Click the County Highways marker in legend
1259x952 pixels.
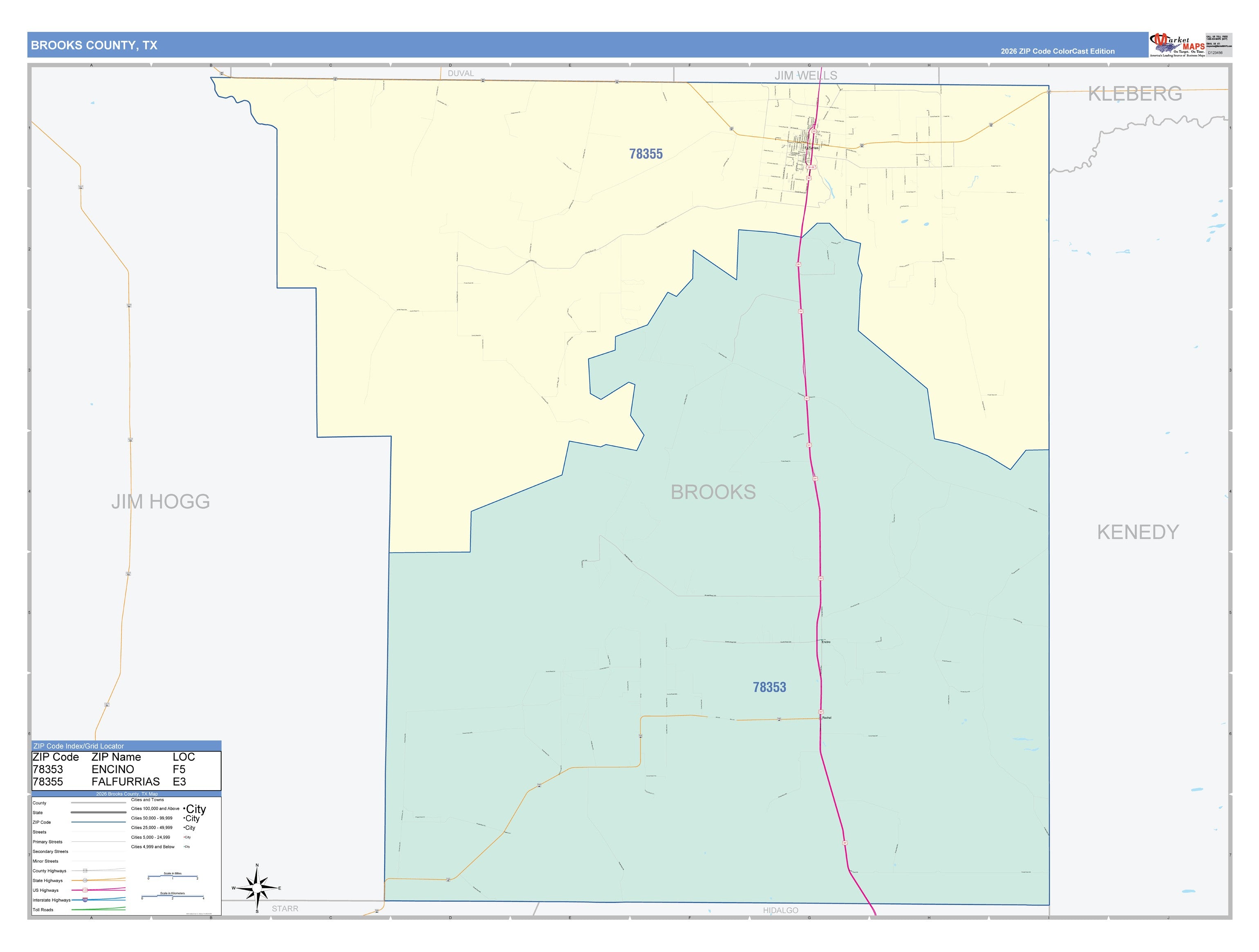click(85, 871)
